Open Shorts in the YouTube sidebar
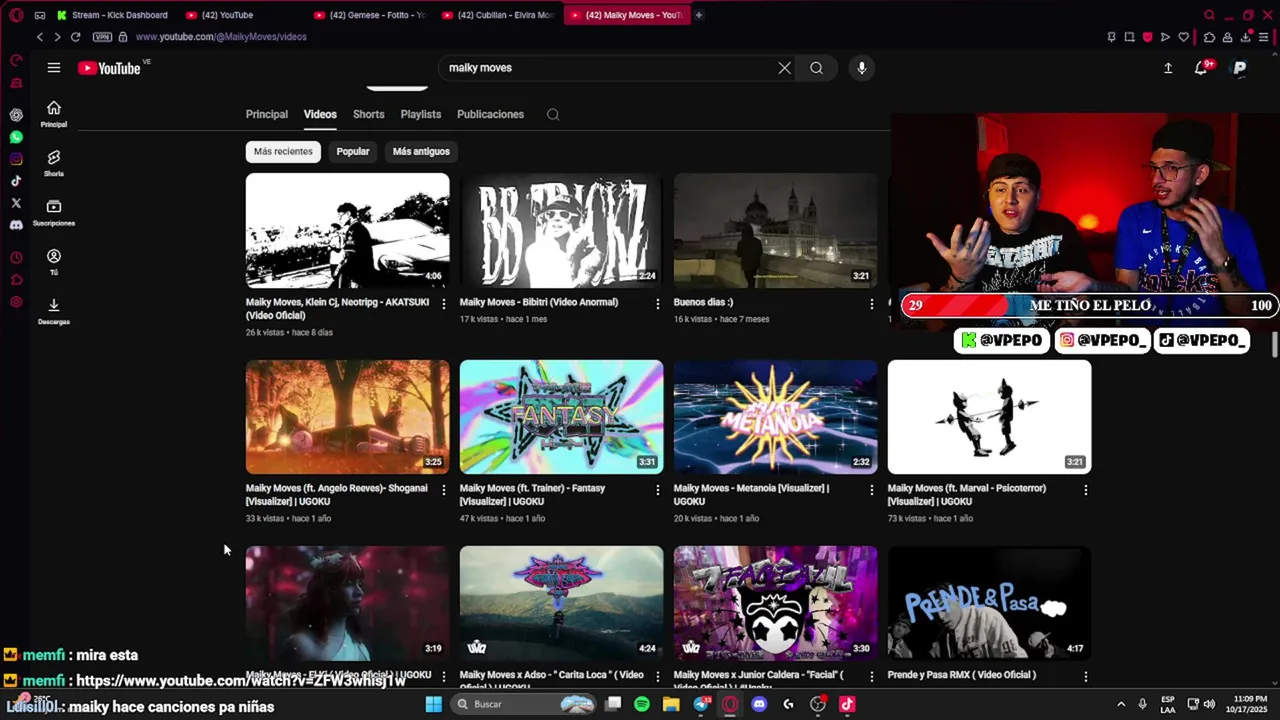The width and height of the screenshot is (1280, 720). pos(54,163)
